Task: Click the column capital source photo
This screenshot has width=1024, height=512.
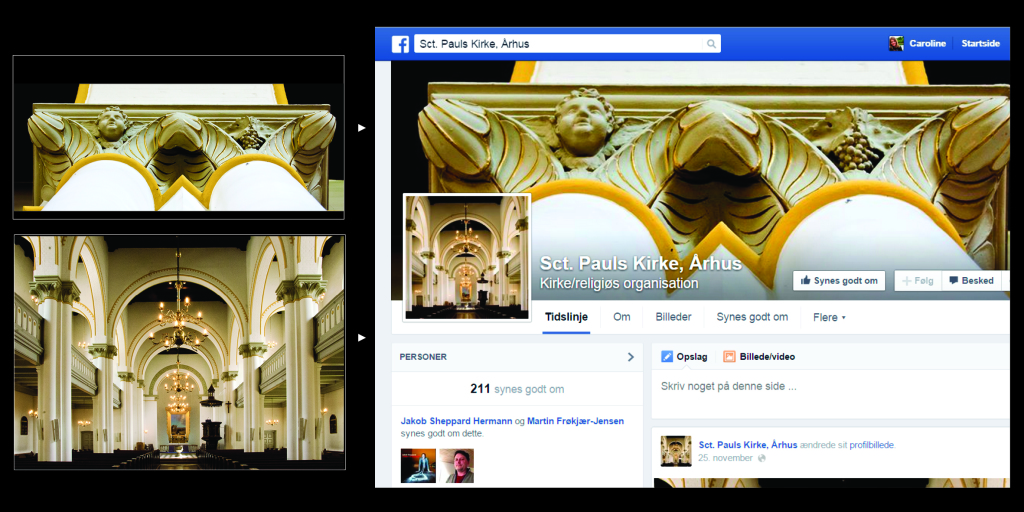Action: [178, 137]
